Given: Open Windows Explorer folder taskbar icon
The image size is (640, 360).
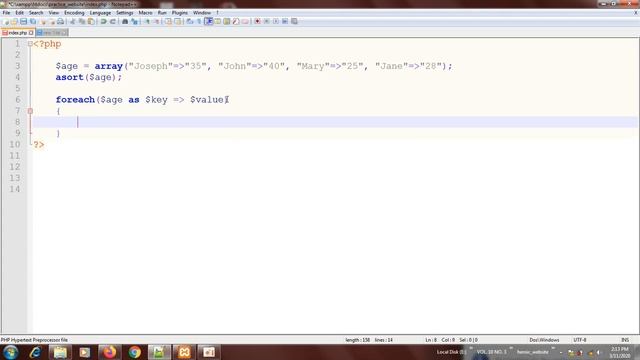Looking at the screenshot, I should pos(60,352).
